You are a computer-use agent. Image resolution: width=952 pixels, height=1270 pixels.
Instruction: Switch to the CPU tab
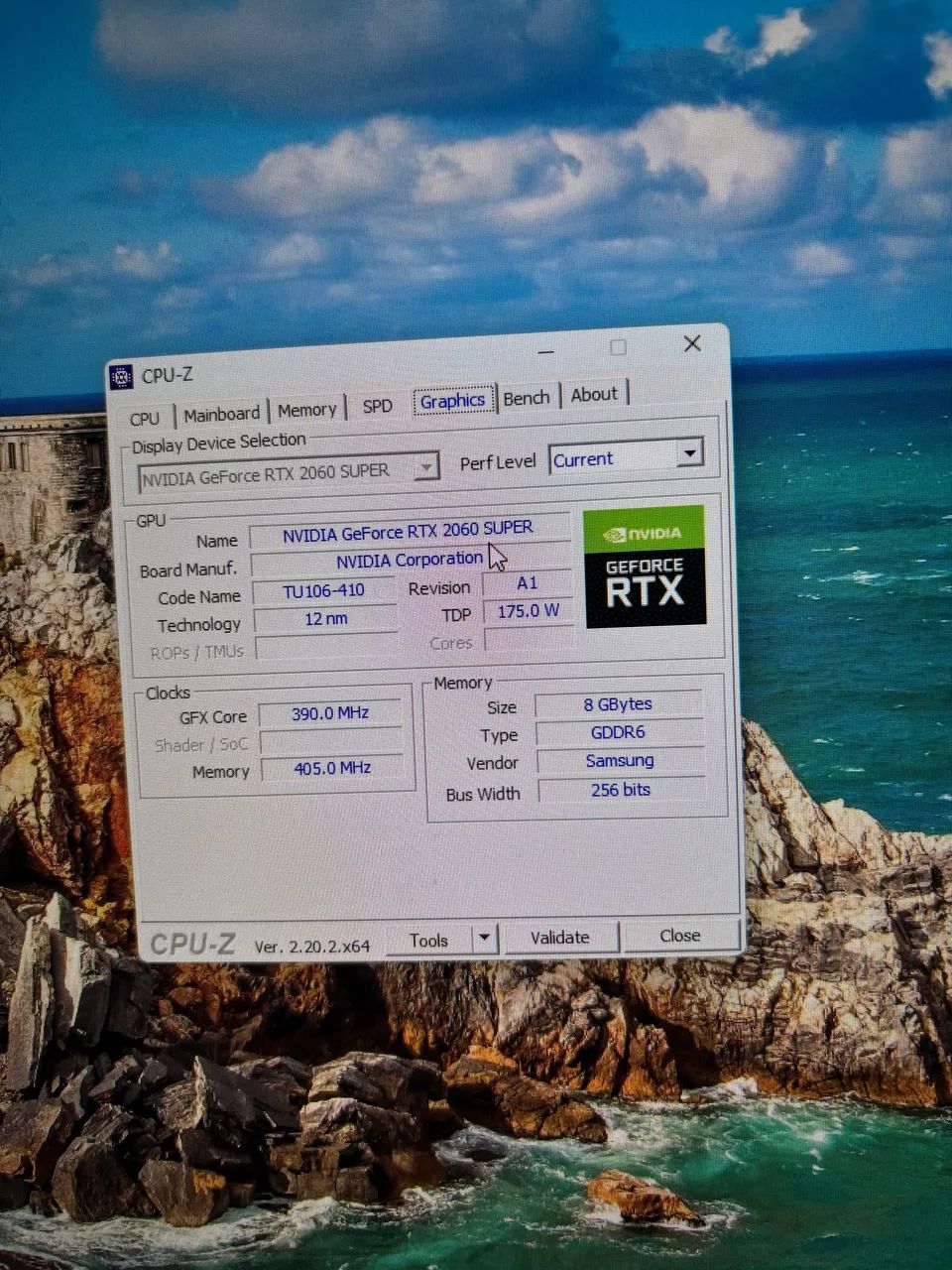tap(145, 418)
